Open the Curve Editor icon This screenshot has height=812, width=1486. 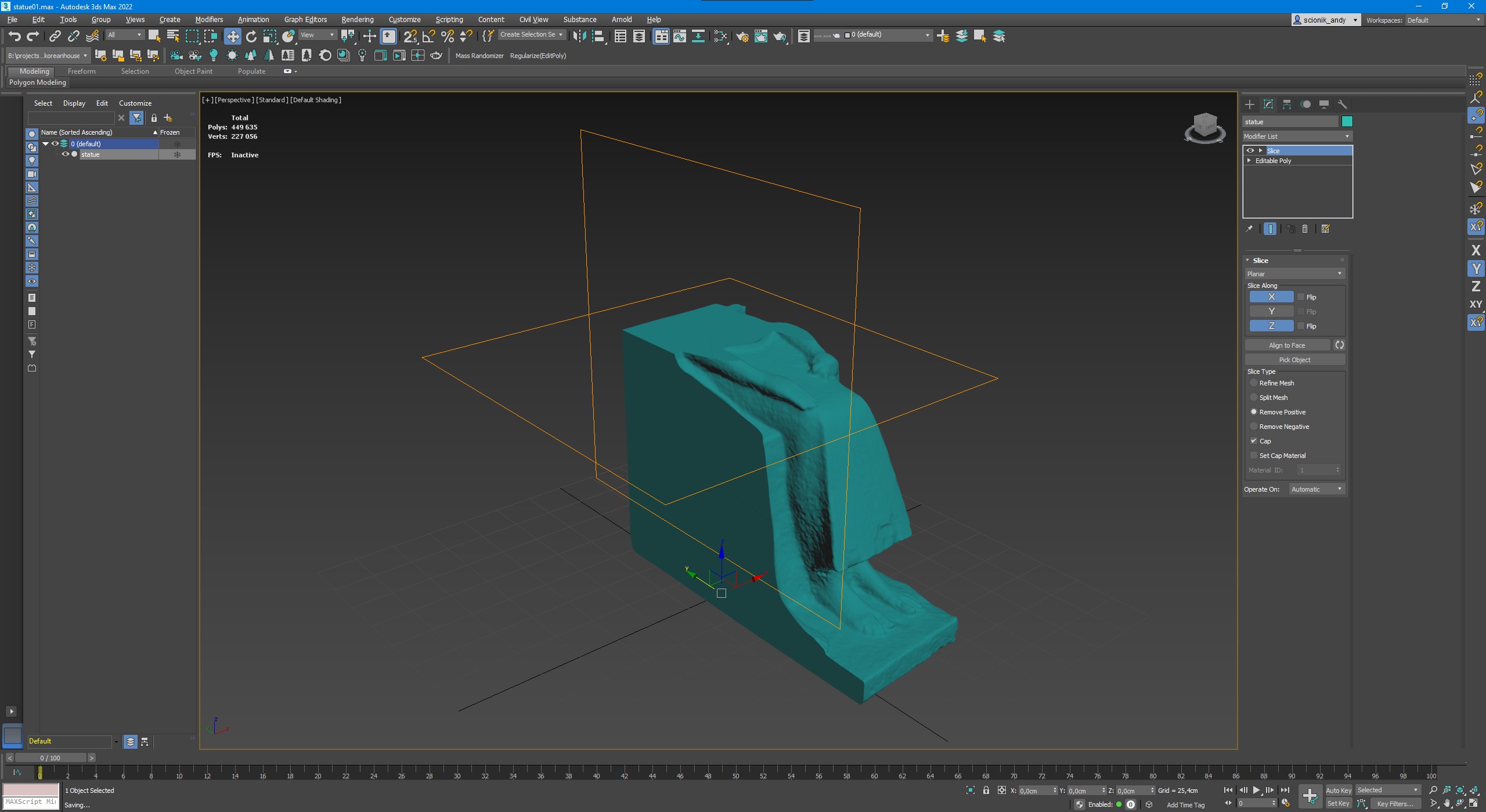(679, 36)
